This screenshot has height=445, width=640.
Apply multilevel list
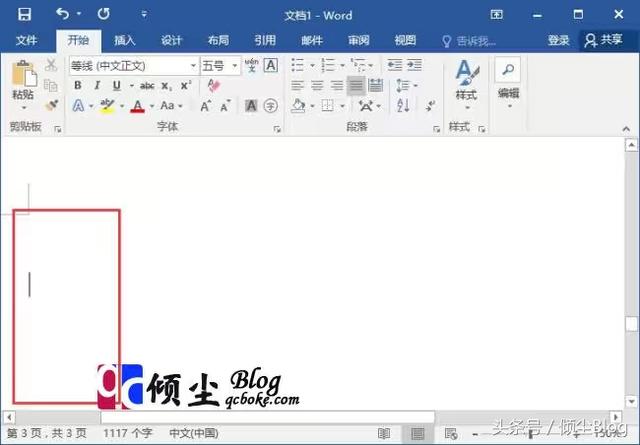click(358, 65)
